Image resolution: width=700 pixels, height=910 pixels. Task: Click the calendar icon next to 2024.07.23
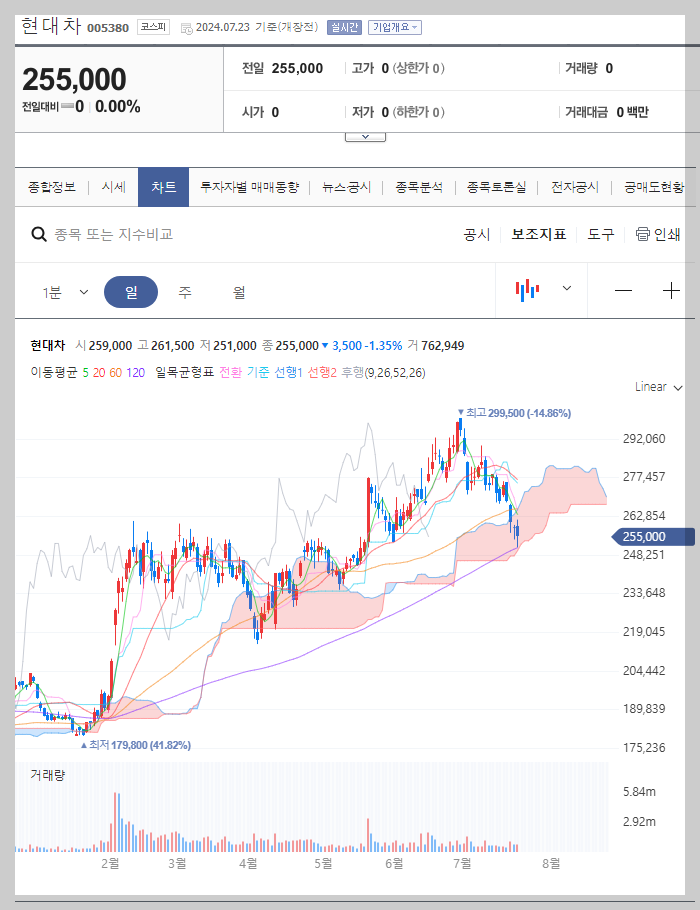click(x=187, y=27)
